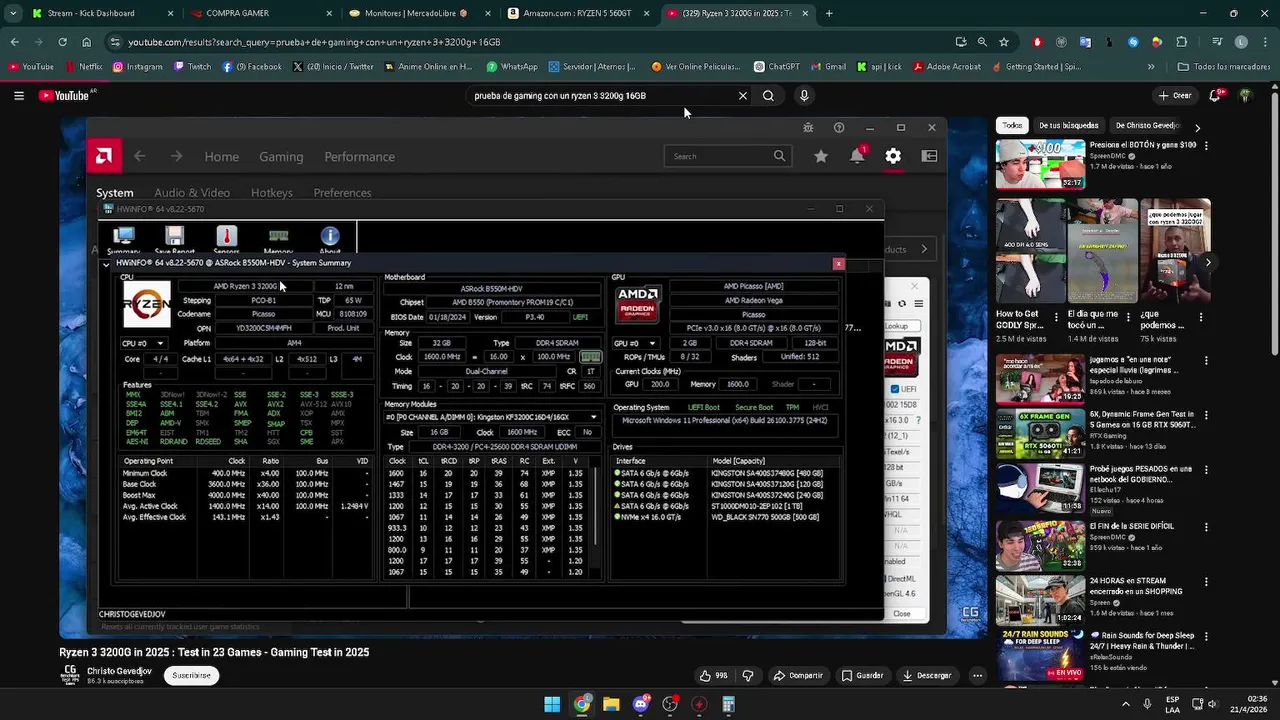Click the YouTube search magnifier button
This screenshot has height=720, width=1280.
[x=768, y=96]
